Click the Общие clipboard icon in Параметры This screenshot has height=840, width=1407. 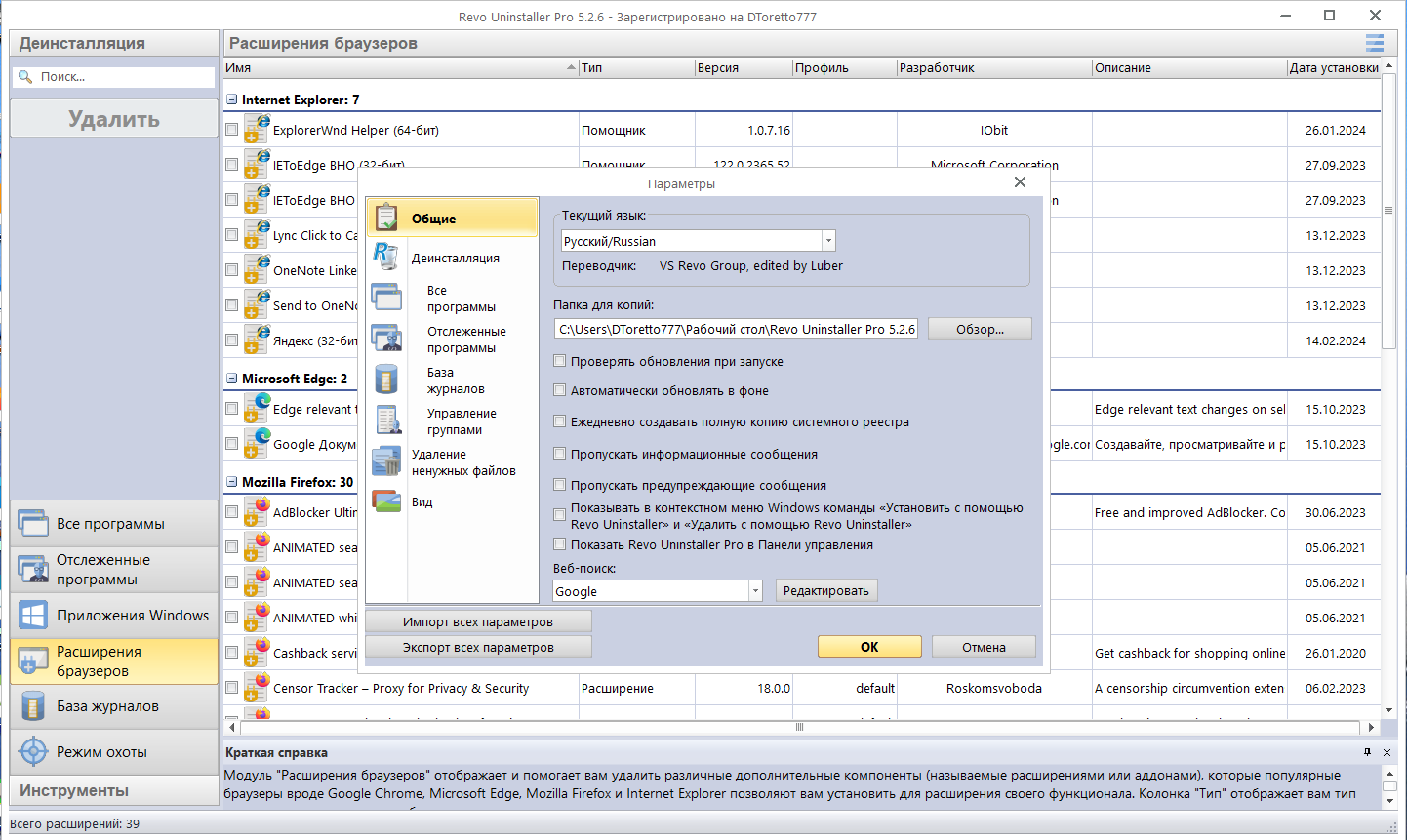[x=386, y=218]
